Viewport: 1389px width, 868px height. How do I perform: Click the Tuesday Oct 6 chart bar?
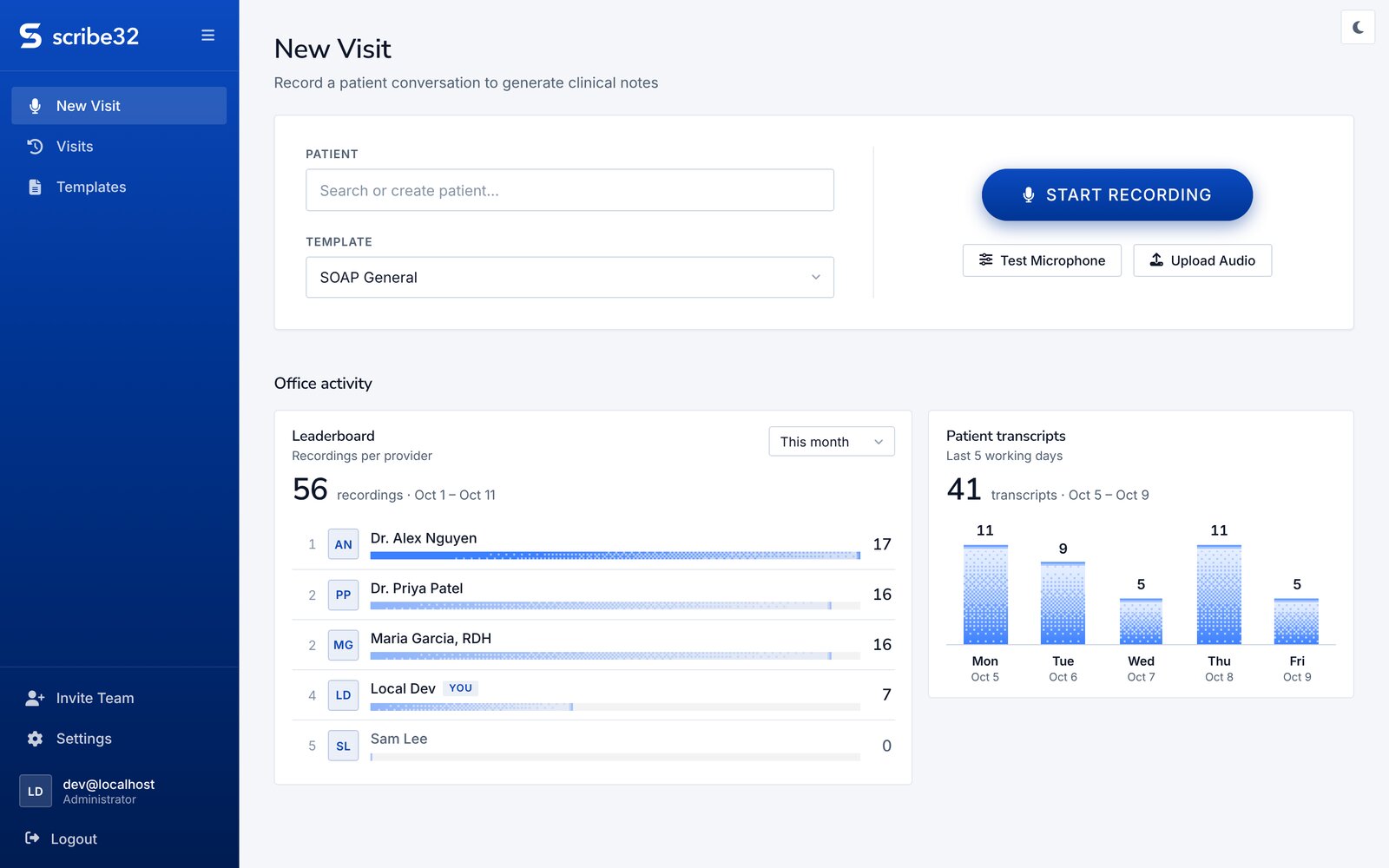pos(1063,603)
